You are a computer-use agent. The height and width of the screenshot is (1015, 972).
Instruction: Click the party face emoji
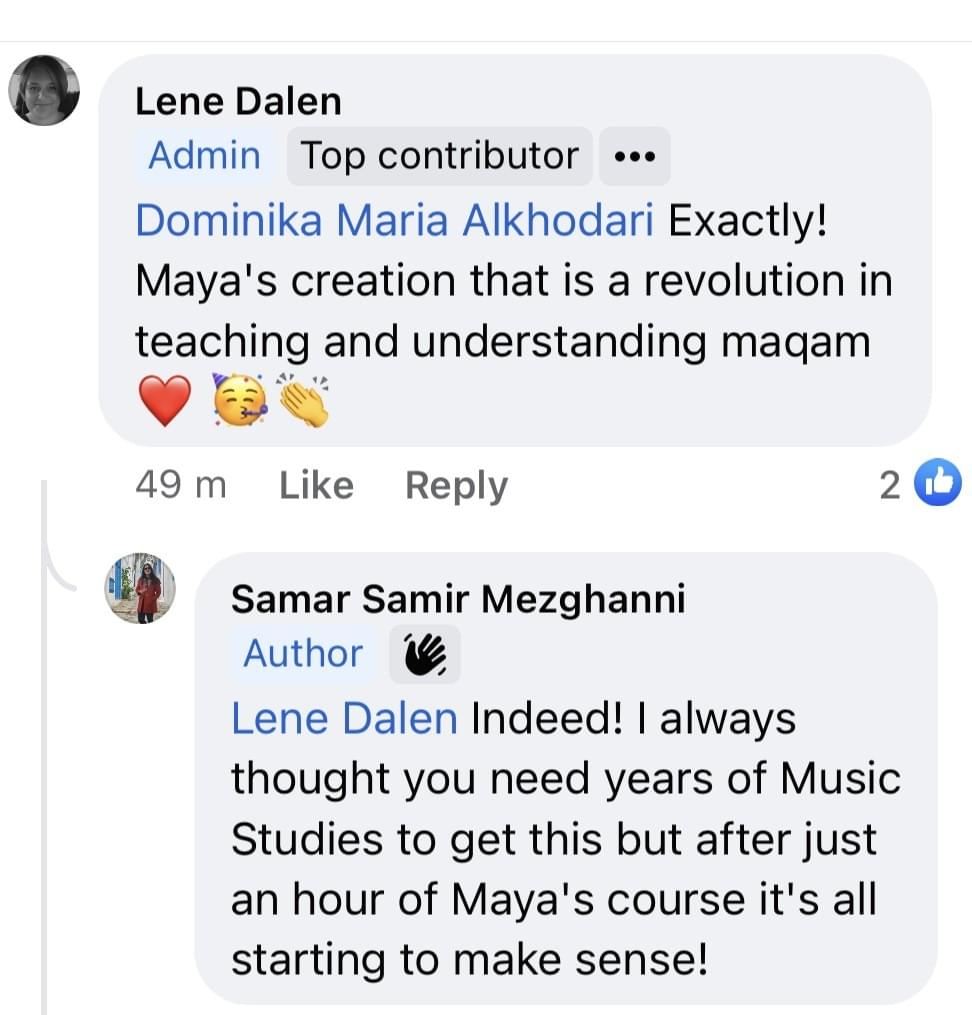point(241,402)
